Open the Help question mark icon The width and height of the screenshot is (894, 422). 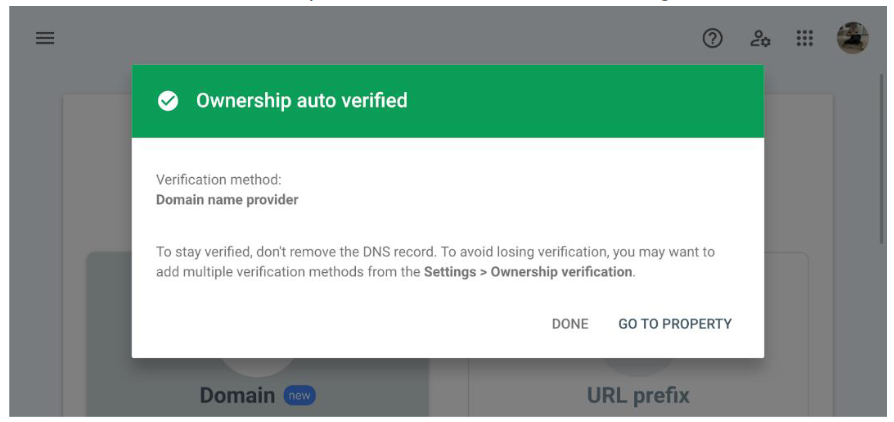[712, 39]
